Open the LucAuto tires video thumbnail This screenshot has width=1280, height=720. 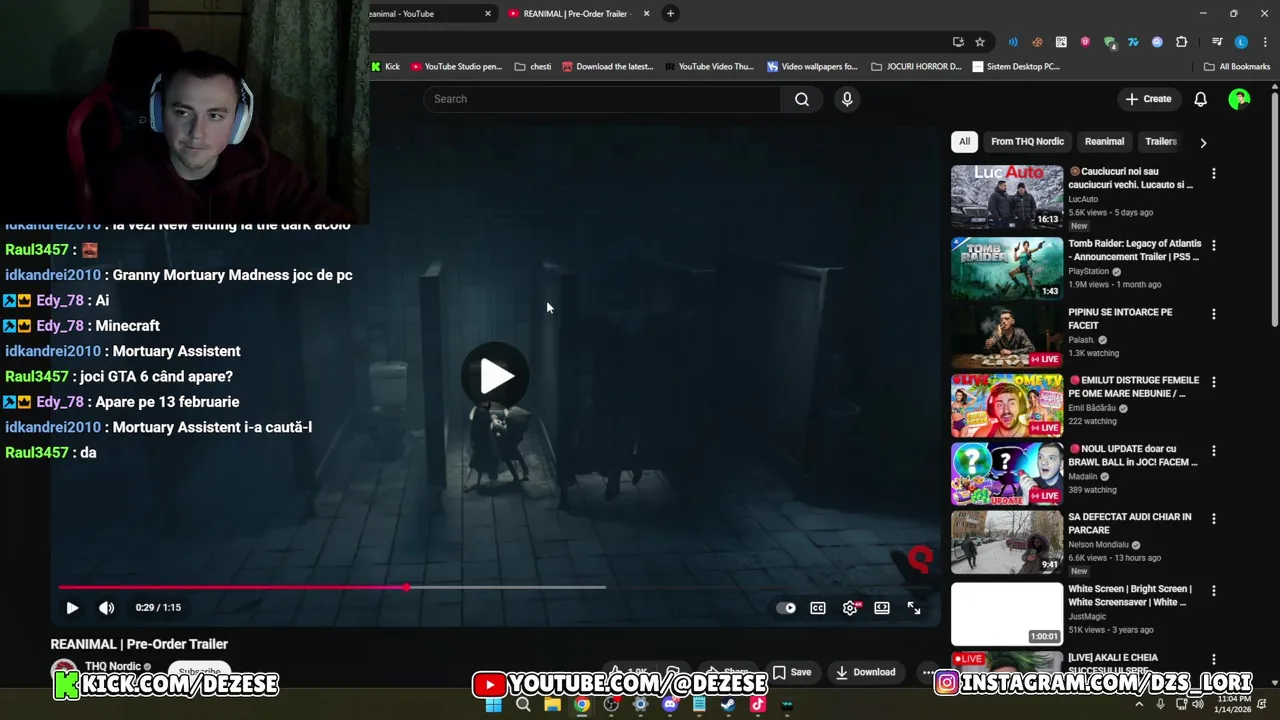(1007, 197)
